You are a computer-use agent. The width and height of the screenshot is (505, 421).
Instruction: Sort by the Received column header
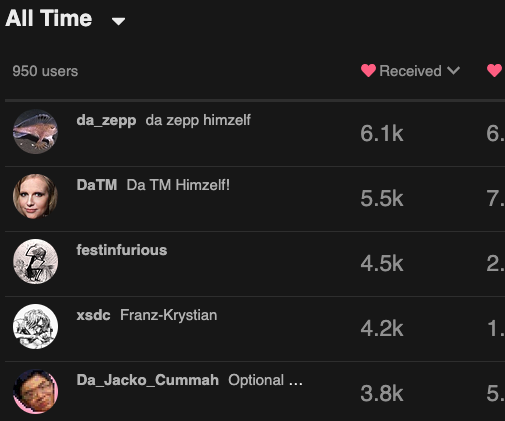(411, 71)
